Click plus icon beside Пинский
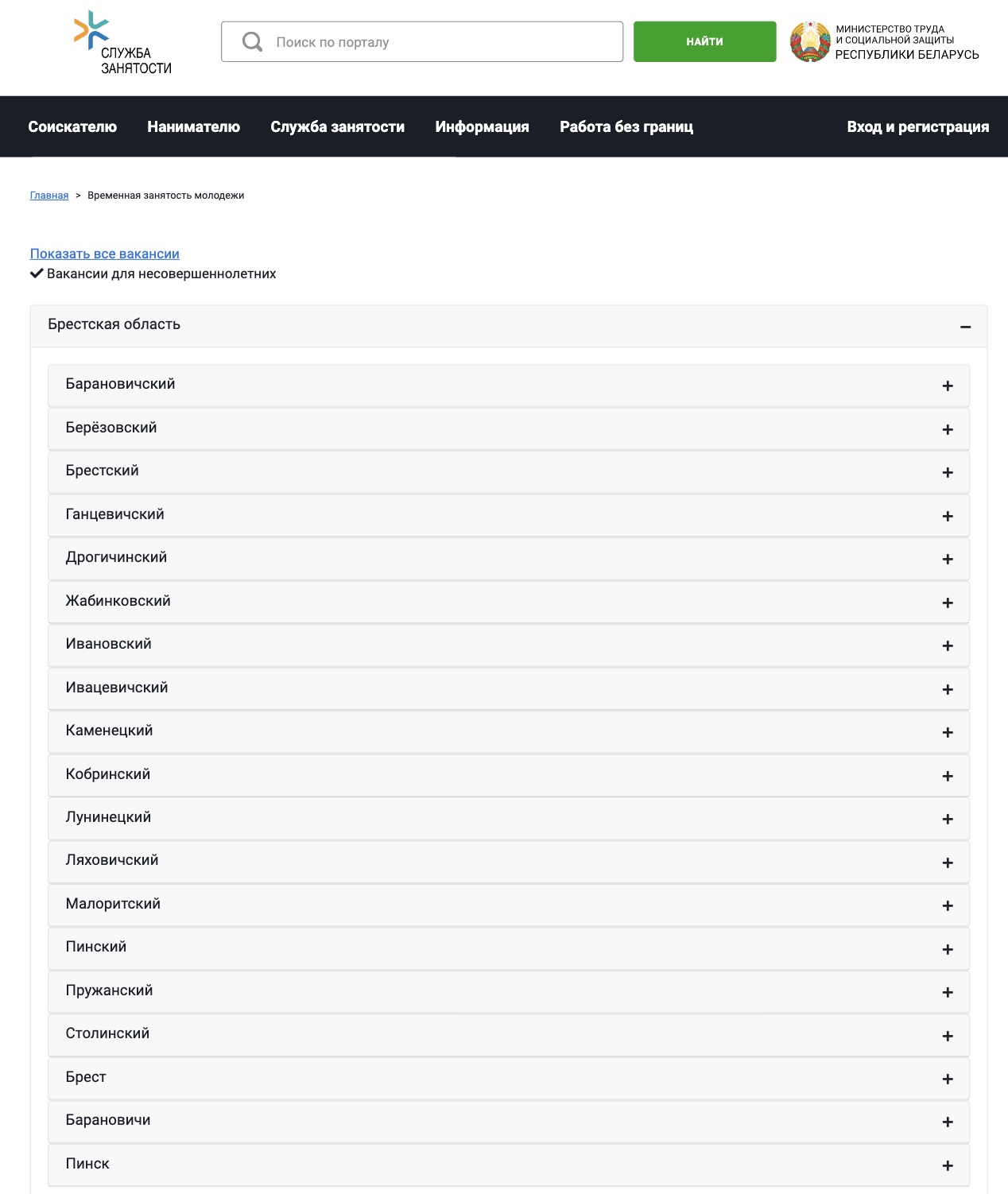Screen dimensions: 1008x1194 coord(947,949)
